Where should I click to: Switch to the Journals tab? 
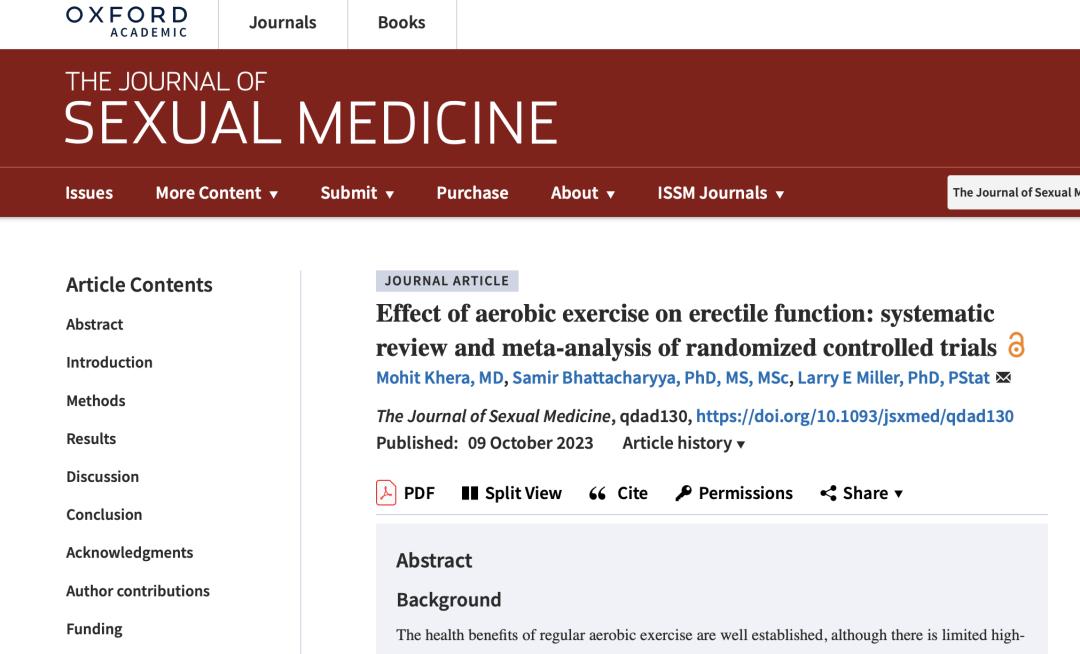282,23
